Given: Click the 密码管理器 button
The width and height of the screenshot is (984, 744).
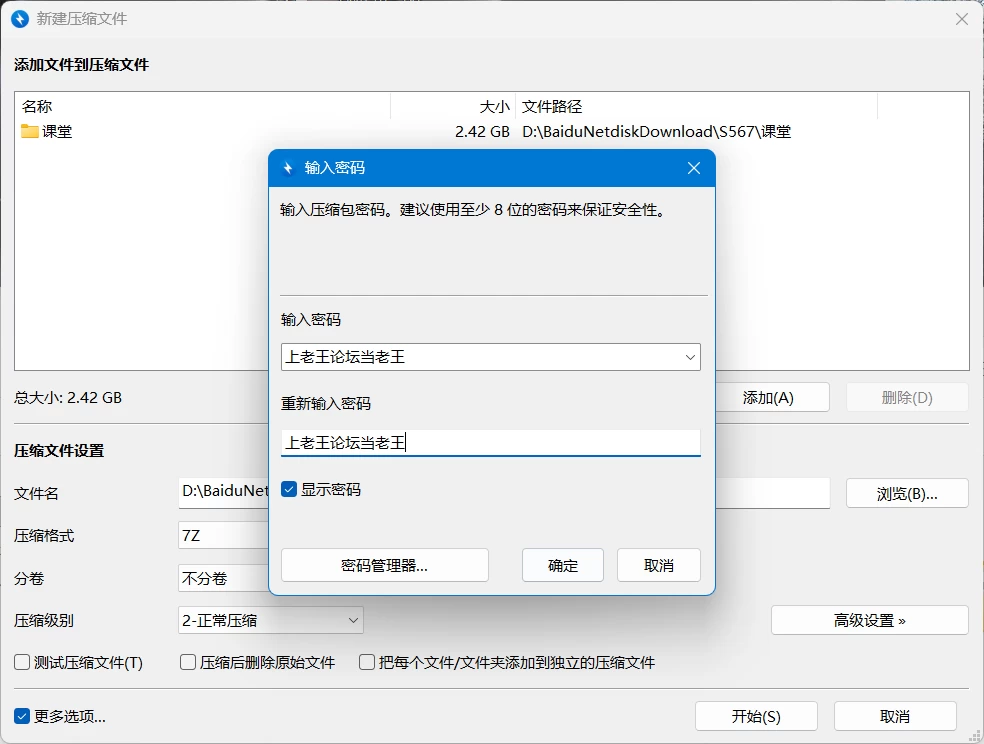Looking at the screenshot, I should (x=385, y=565).
